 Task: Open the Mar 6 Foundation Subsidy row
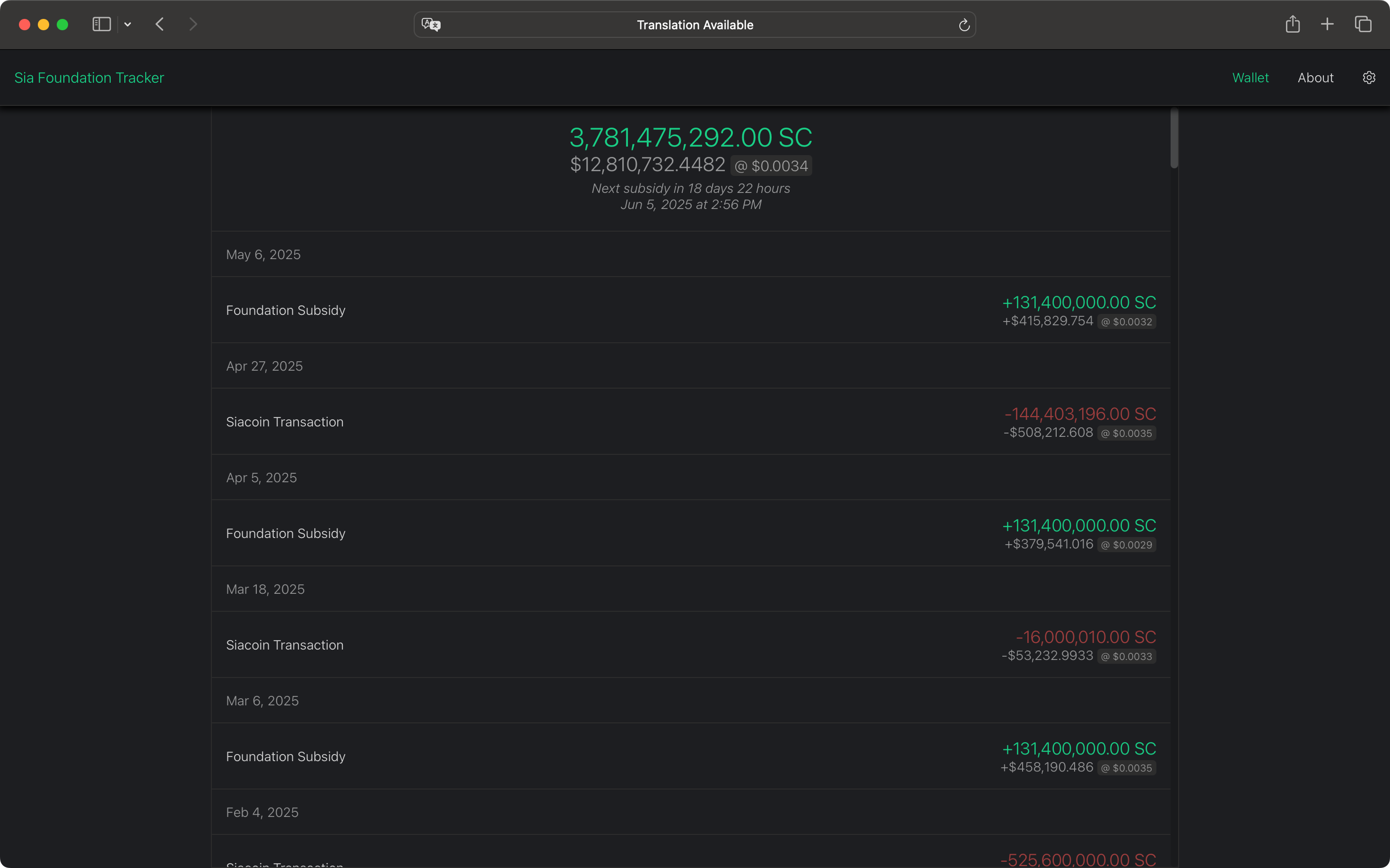tap(691, 756)
